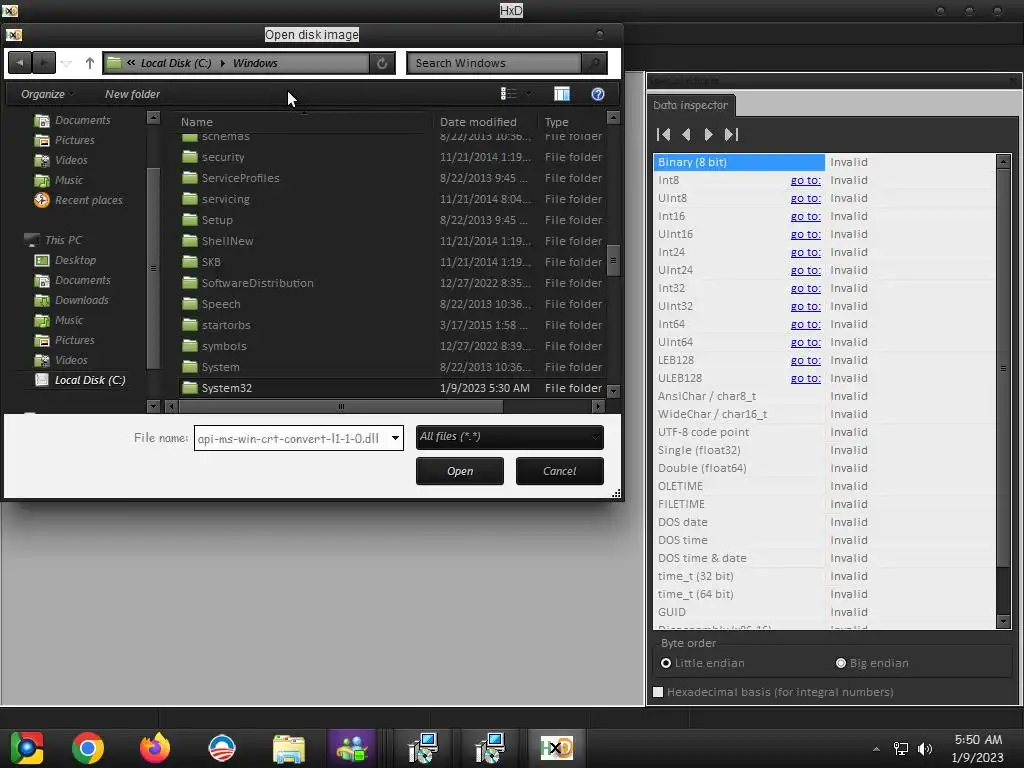Click the Open button

460,471
